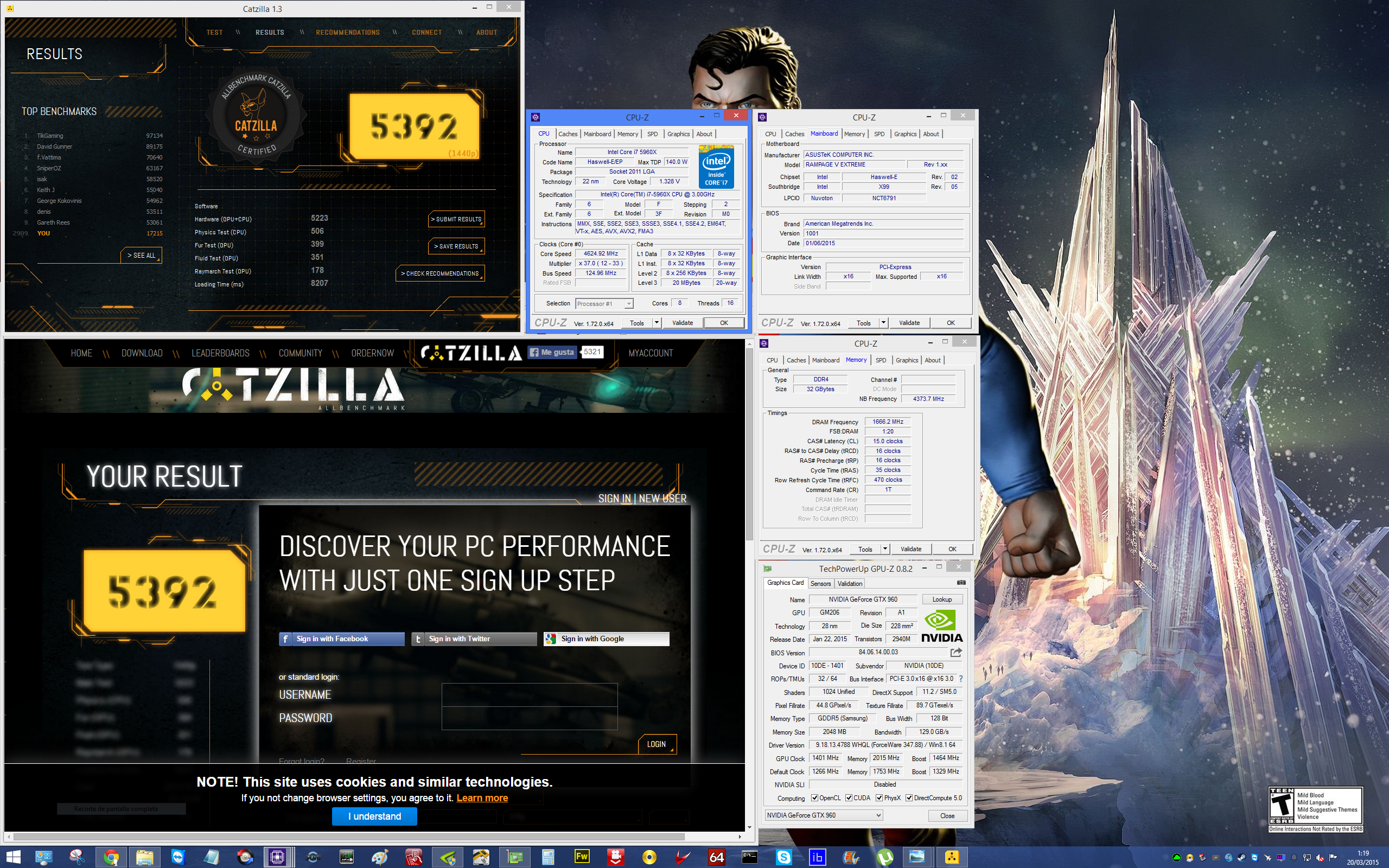Open Google Chrome from the taskbar

(110, 857)
